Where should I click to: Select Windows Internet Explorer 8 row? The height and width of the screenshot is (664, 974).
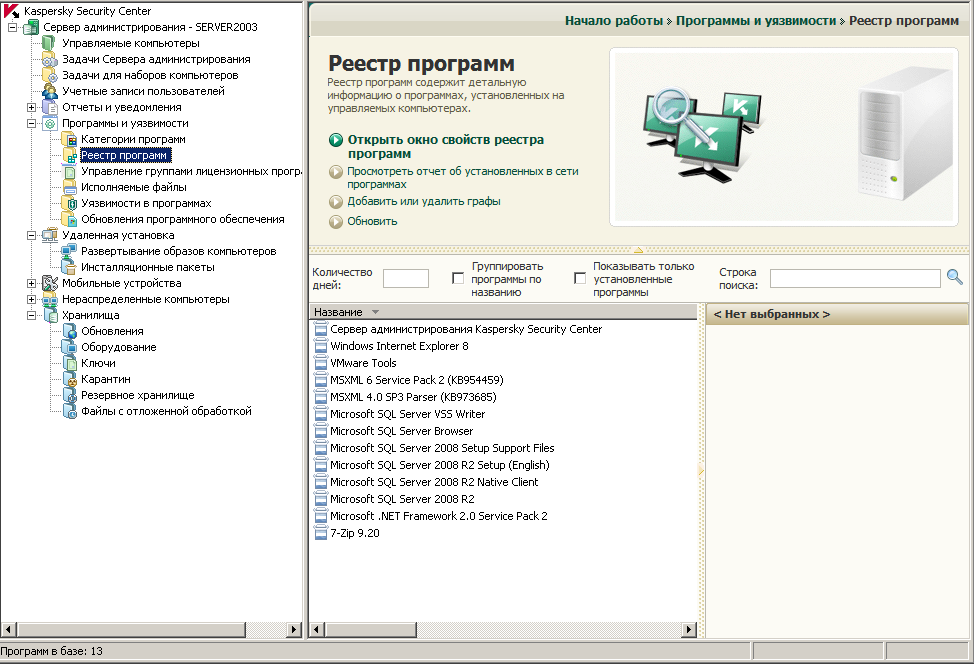coord(399,346)
